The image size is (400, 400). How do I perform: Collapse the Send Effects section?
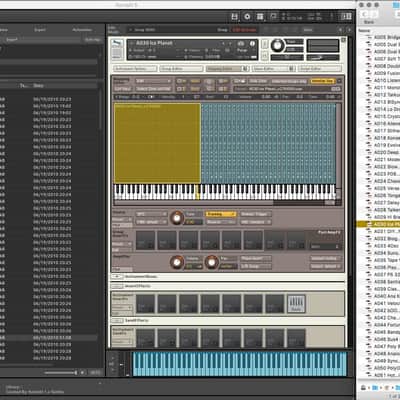117,320
